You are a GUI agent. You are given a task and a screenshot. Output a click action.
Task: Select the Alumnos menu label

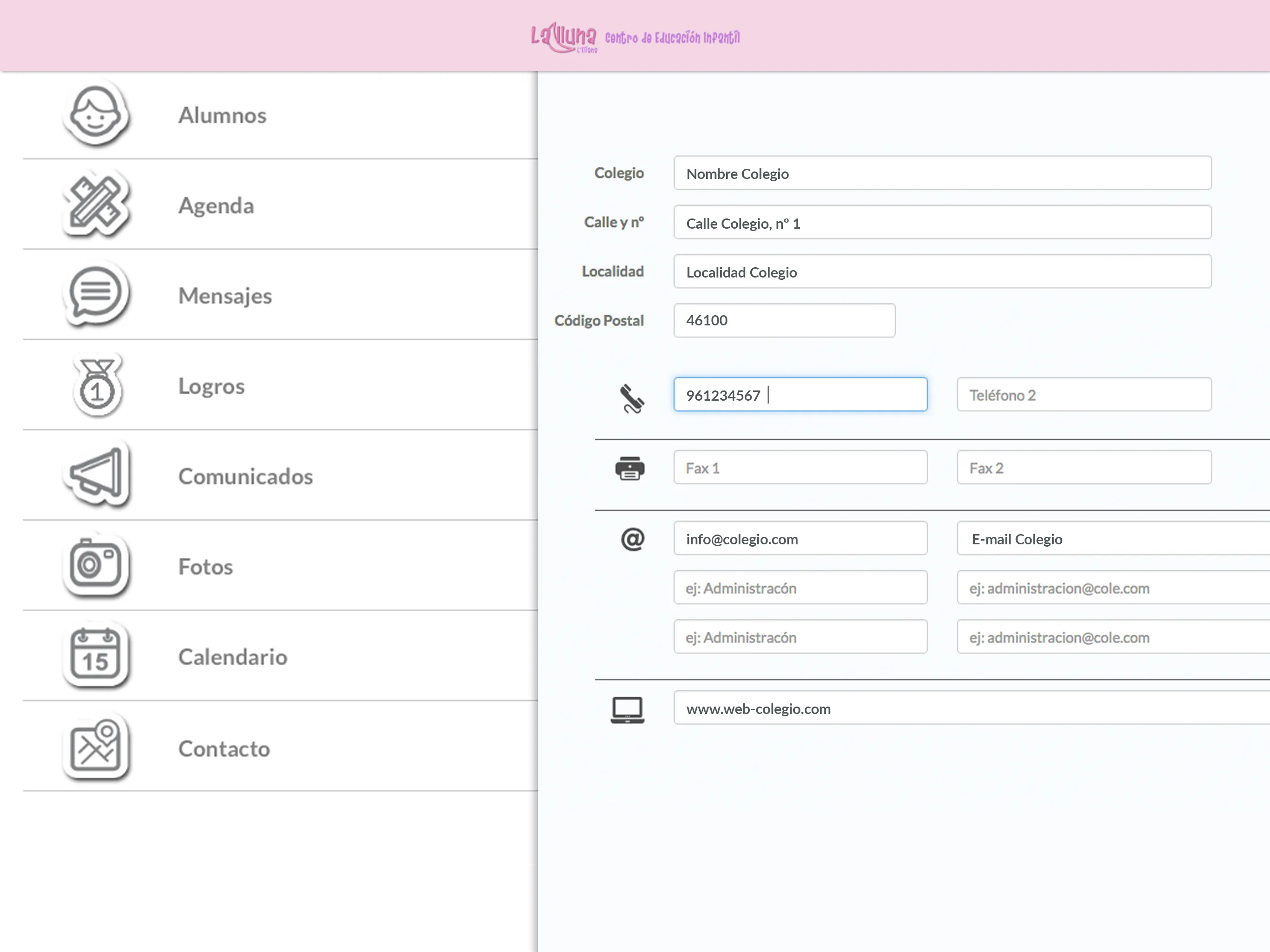[x=222, y=115]
